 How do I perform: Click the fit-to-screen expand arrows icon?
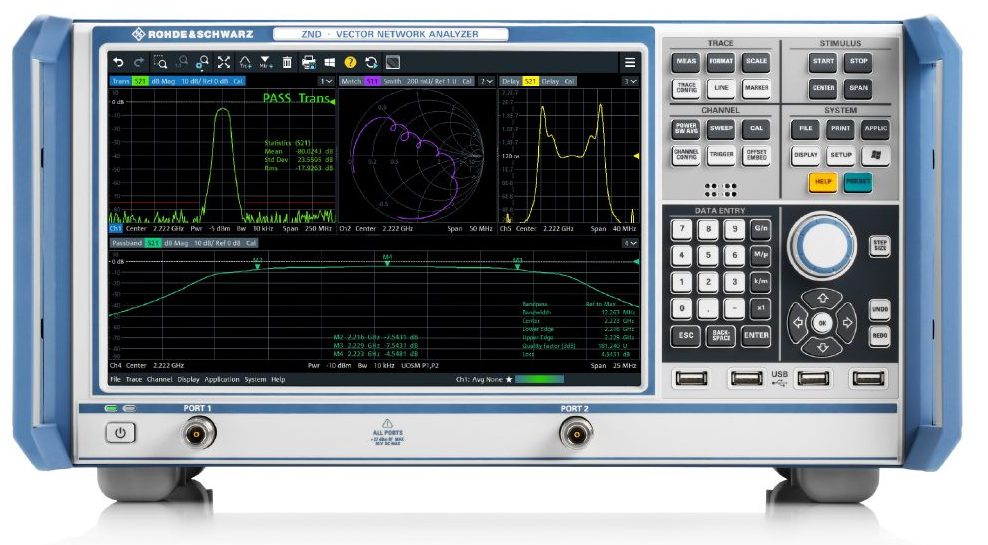pos(224,62)
